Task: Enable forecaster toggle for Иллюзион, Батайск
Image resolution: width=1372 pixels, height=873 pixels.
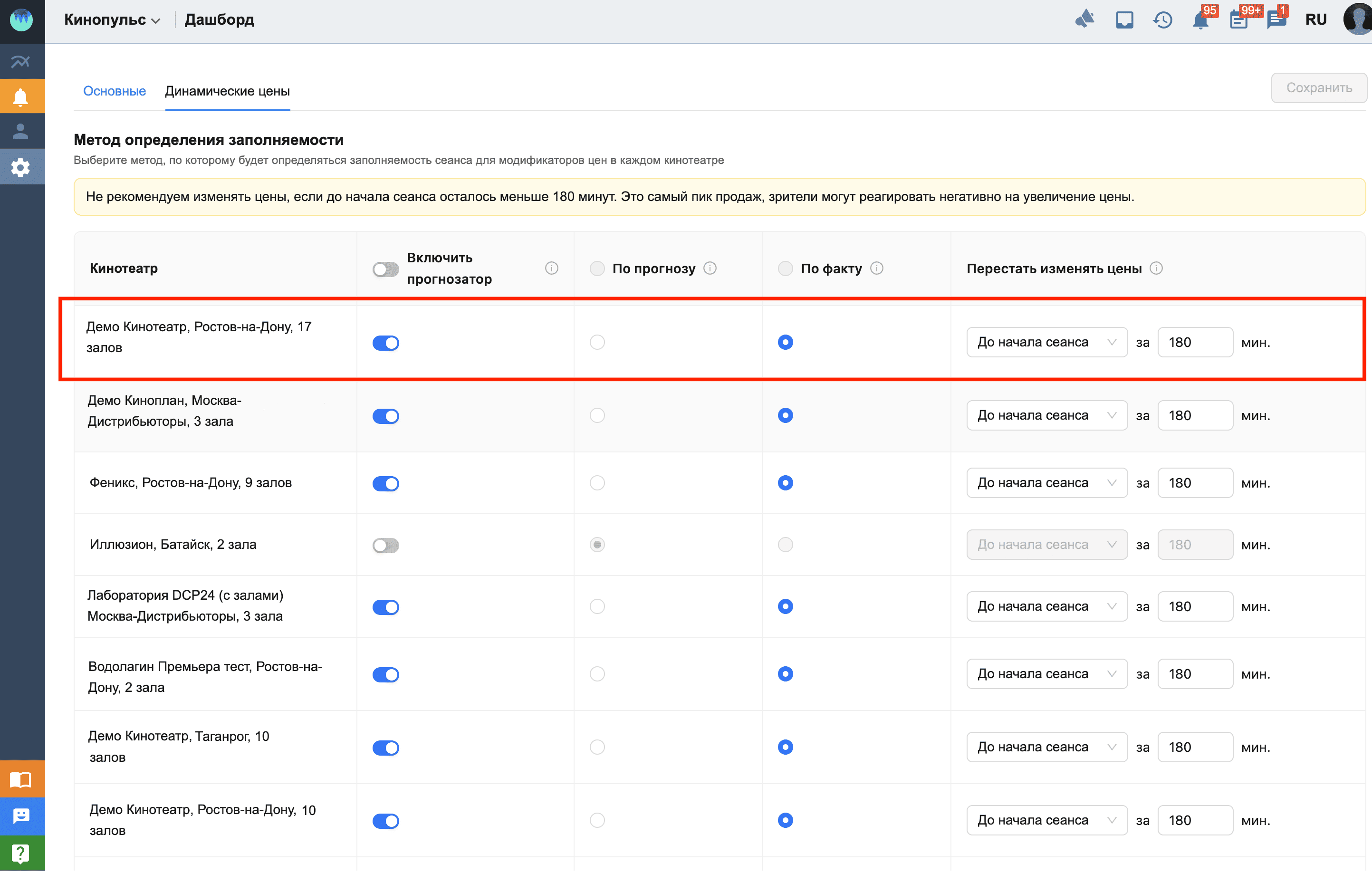Action: [386, 546]
